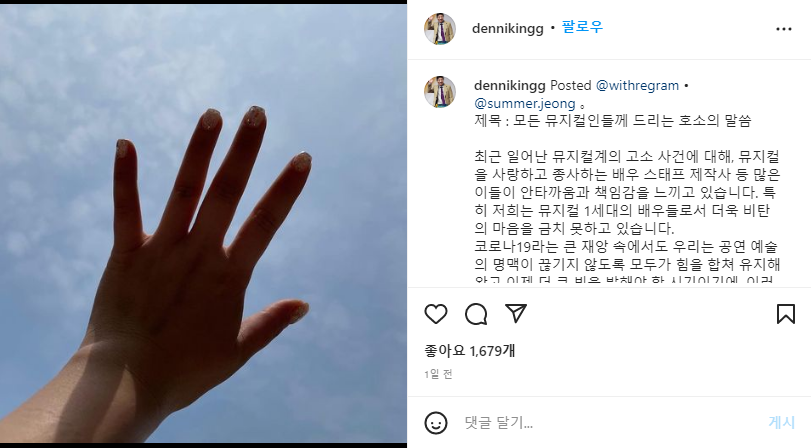Open the emoji picker smiley icon
The image size is (811, 448).
point(435,423)
